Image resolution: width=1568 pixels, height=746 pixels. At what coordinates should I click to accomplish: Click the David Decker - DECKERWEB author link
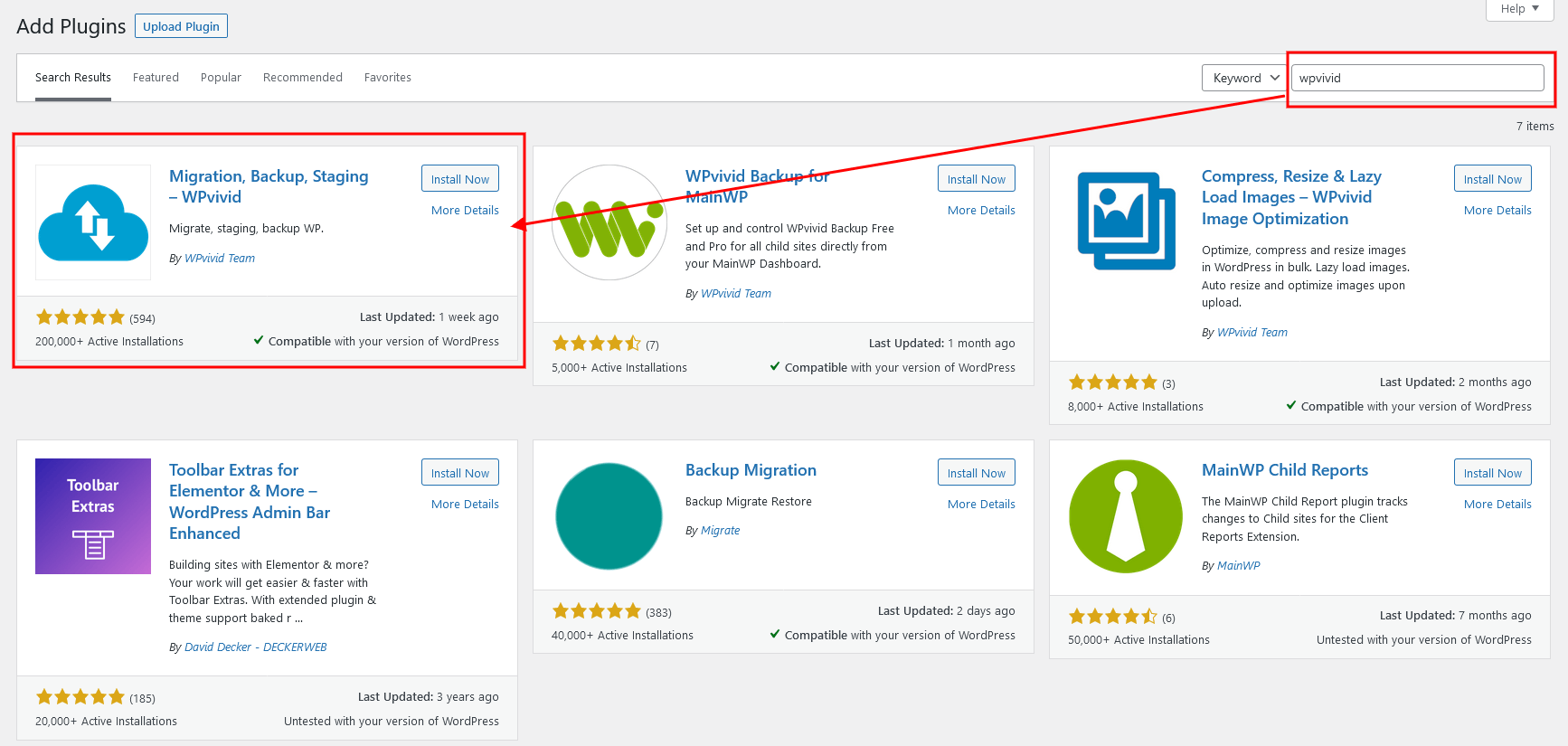256,647
